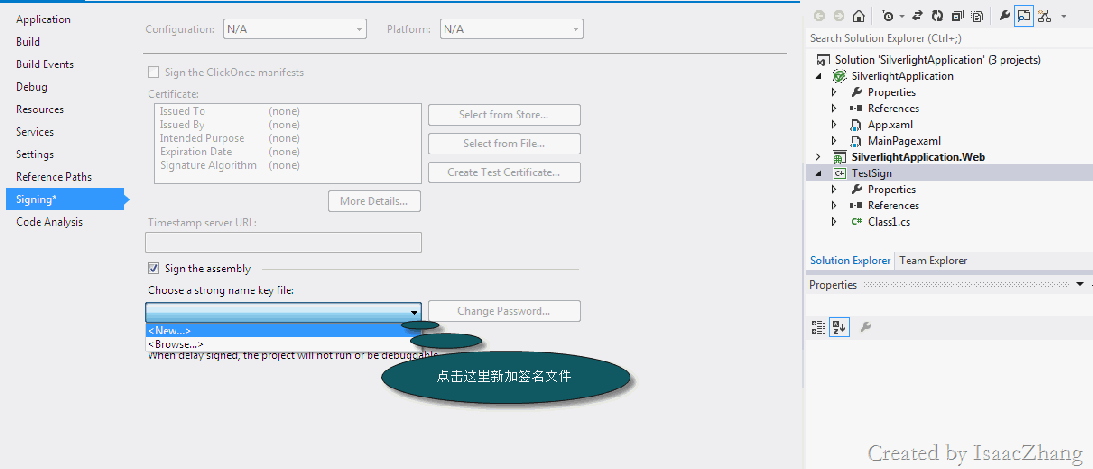Click the Back navigation arrow in Solution Explorer
The height and width of the screenshot is (469, 1093).
[x=819, y=16]
